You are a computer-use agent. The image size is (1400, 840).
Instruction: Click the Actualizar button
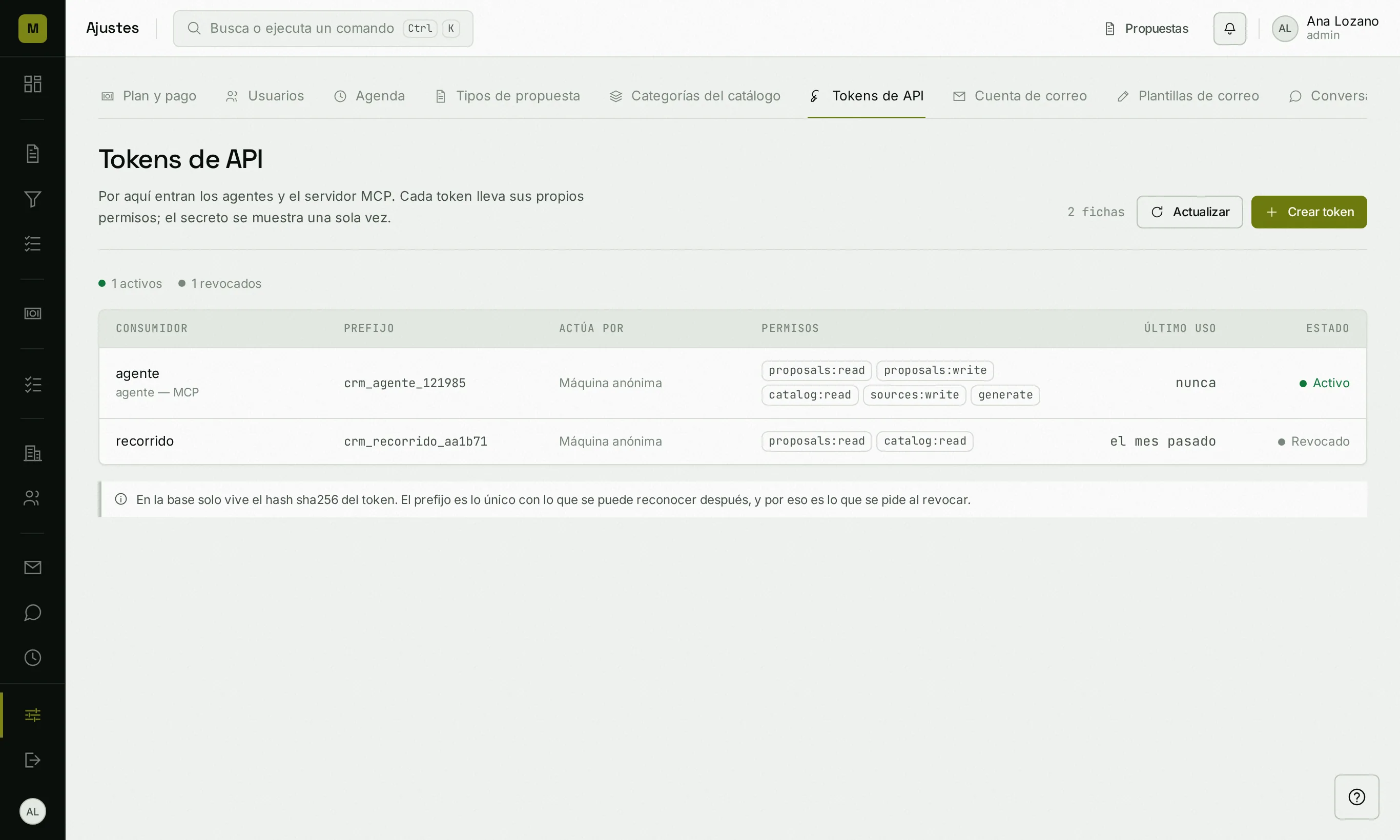tap(1189, 212)
